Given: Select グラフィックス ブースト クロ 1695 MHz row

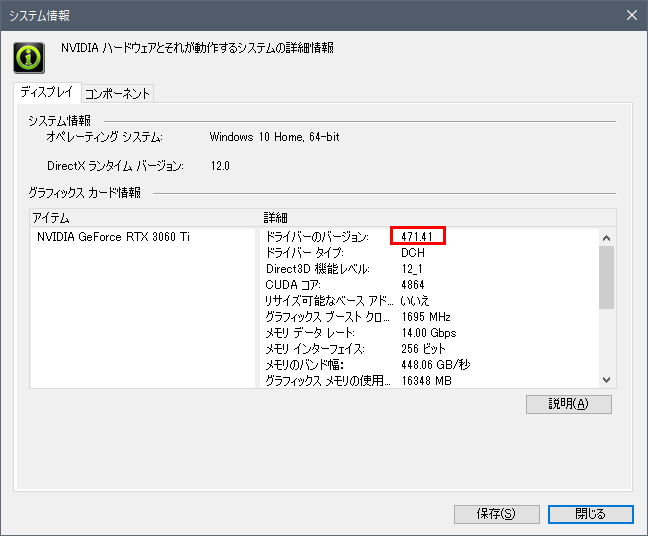Looking at the screenshot, I should coord(430,317).
